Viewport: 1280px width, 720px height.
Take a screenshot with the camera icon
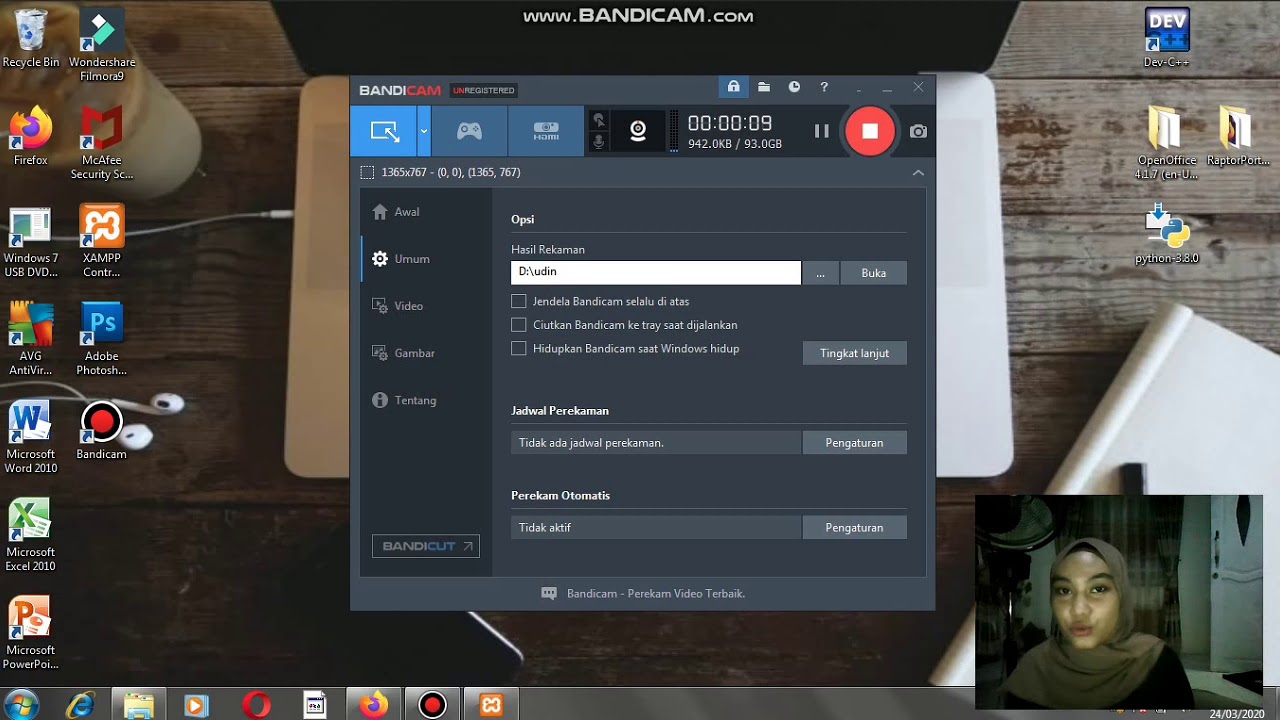(918, 131)
